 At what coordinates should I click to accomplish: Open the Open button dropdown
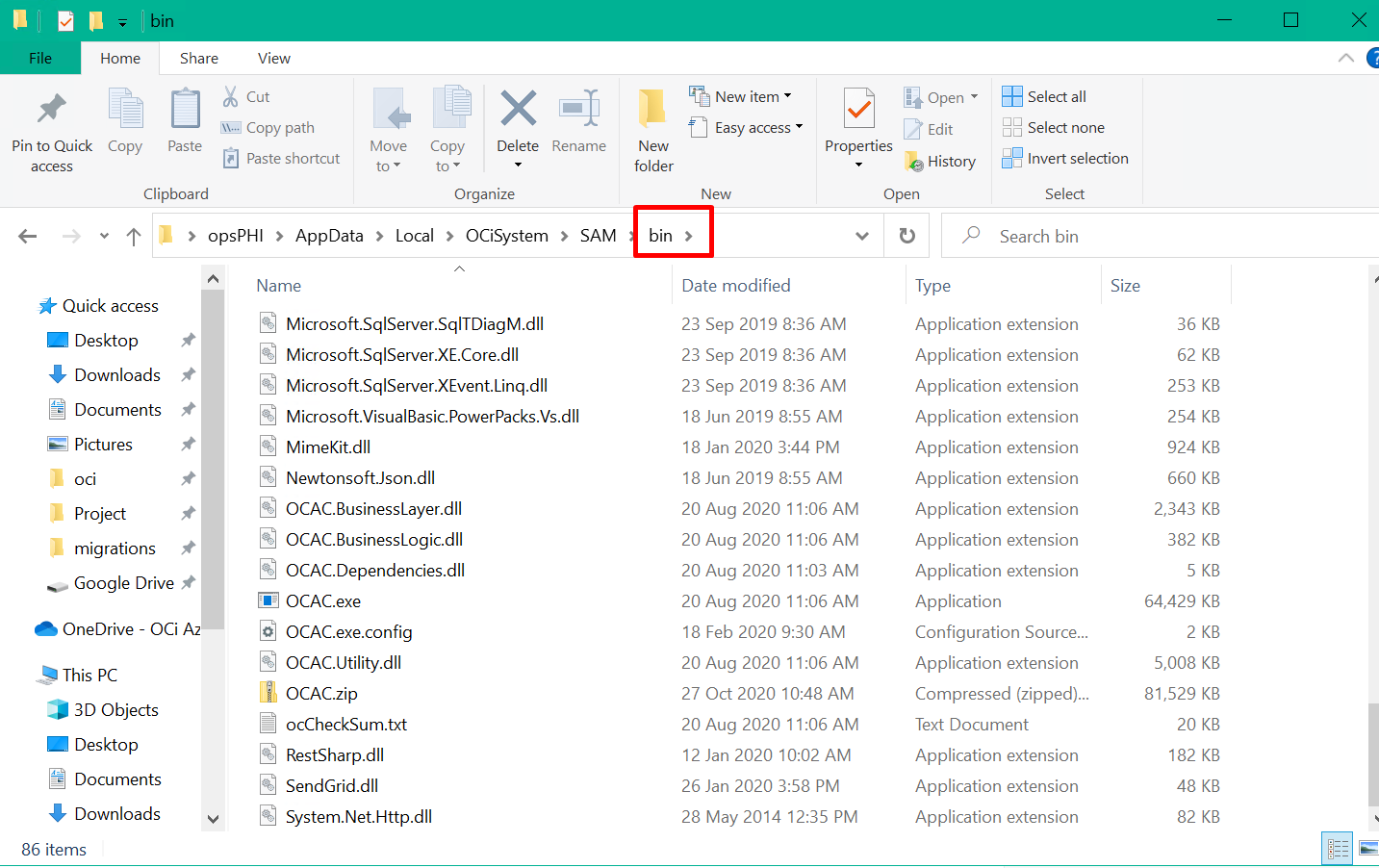tap(974, 97)
